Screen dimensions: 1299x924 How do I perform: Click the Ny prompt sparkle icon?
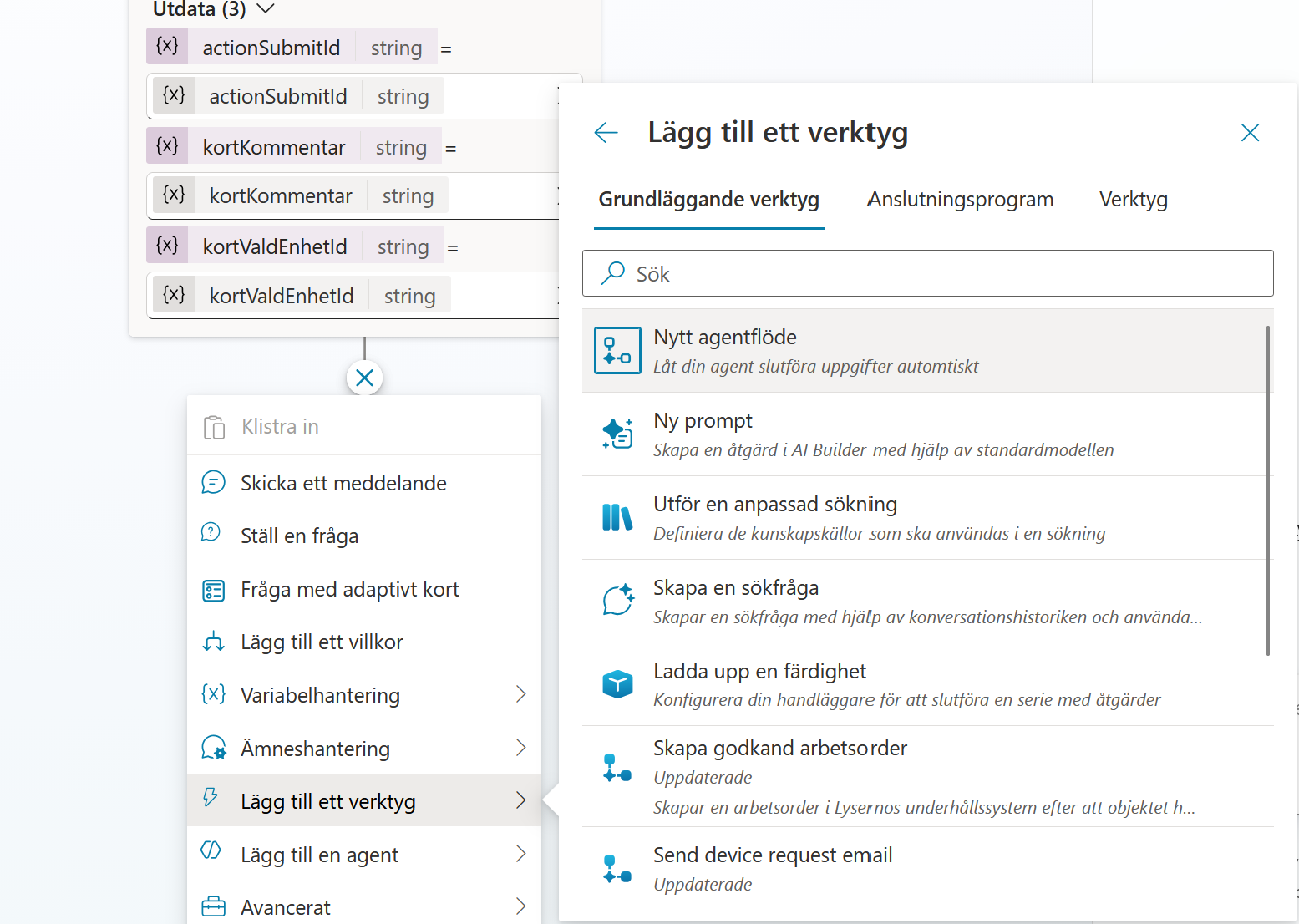coord(617,434)
